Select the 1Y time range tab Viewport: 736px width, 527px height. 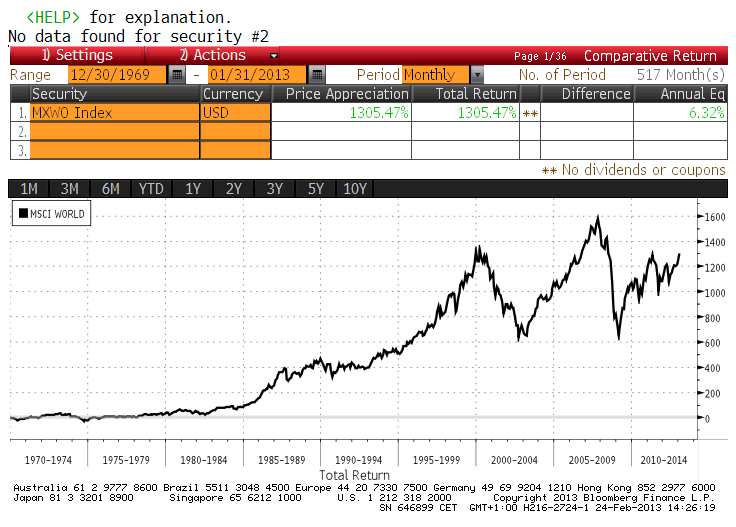point(192,189)
